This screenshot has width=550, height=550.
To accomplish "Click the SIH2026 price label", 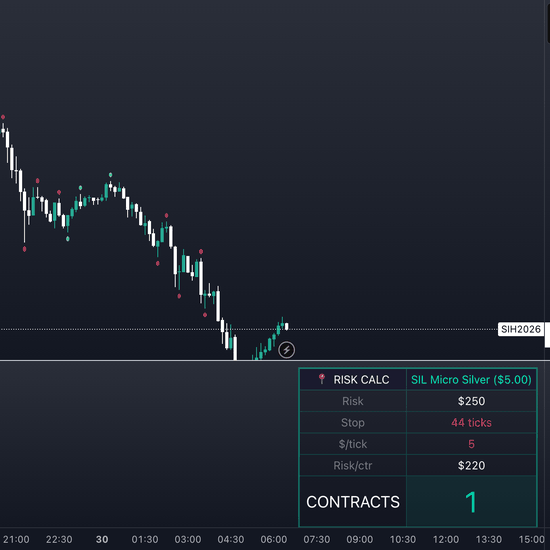I will click(x=521, y=329).
